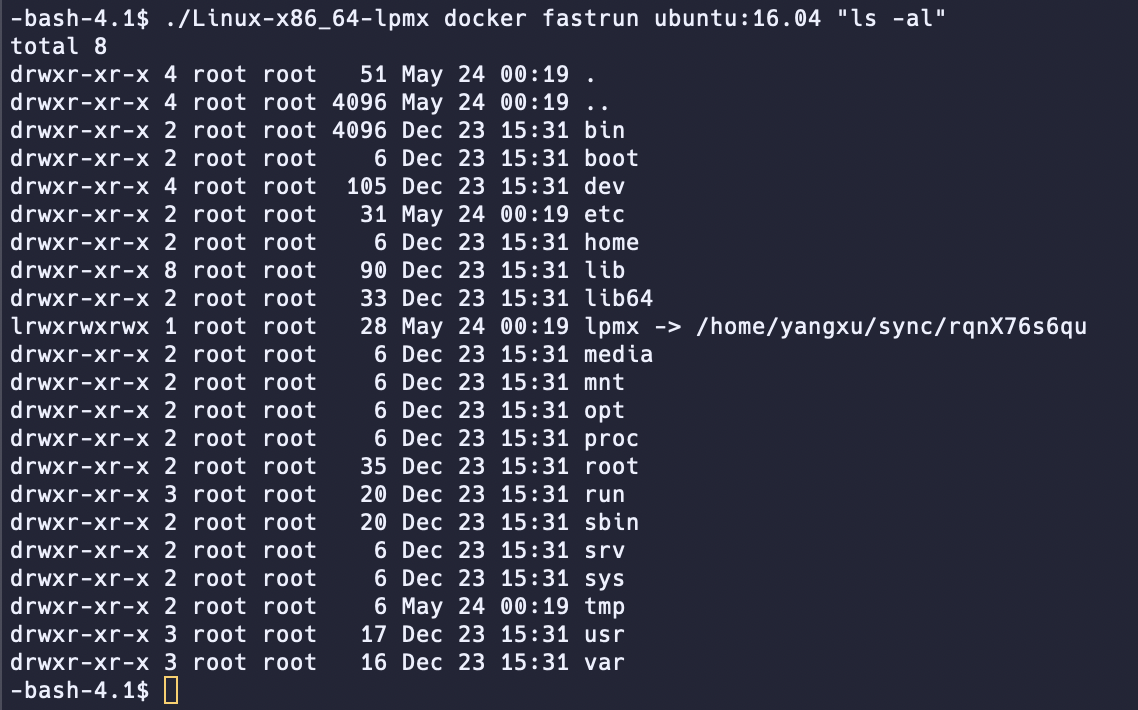Click the 'proc' directory name
Viewport: 1138px width, 710px height.
[611, 438]
